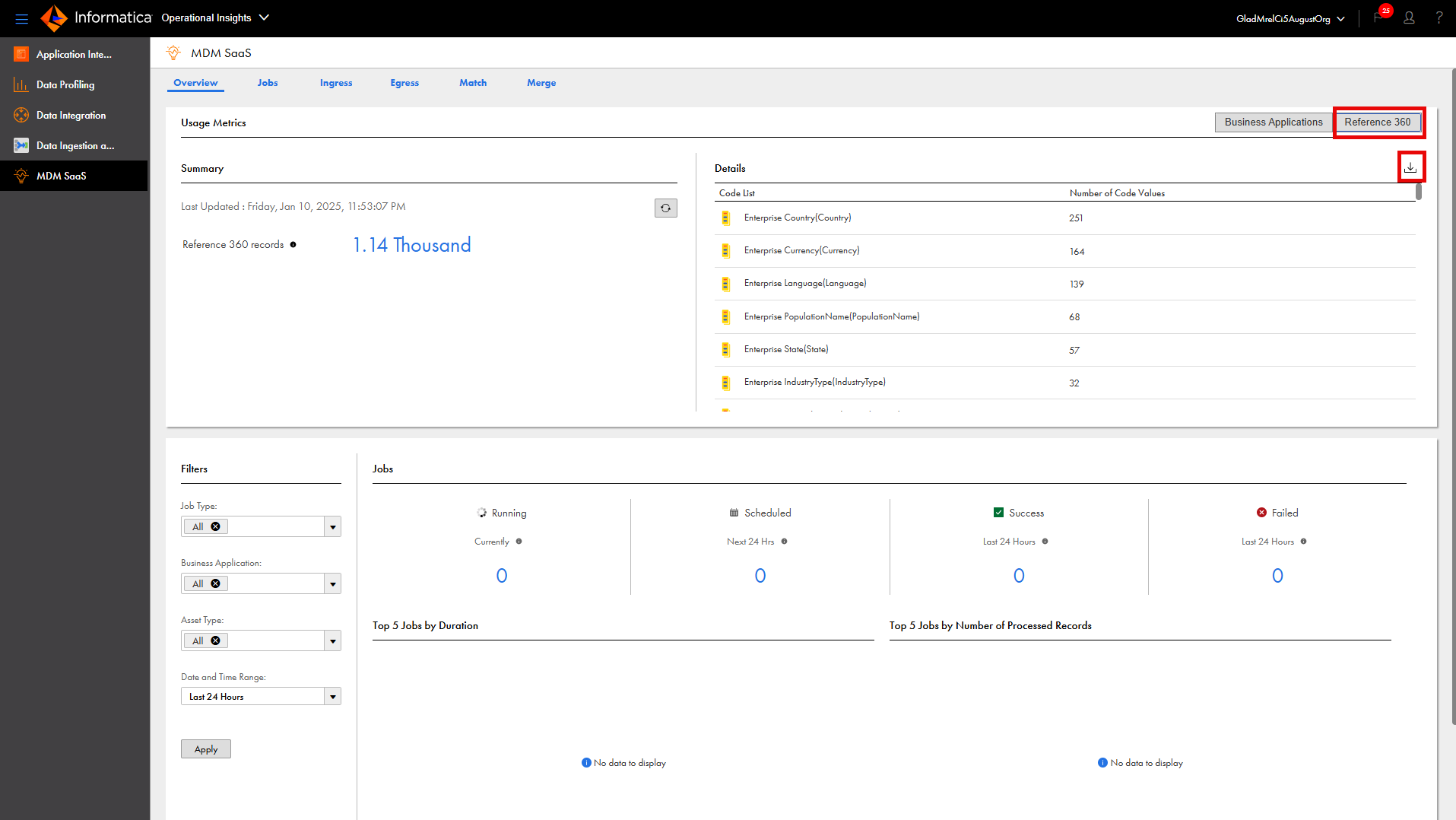Remove the All tag from Business Application
The height and width of the screenshot is (820, 1456).
[215, 583]
